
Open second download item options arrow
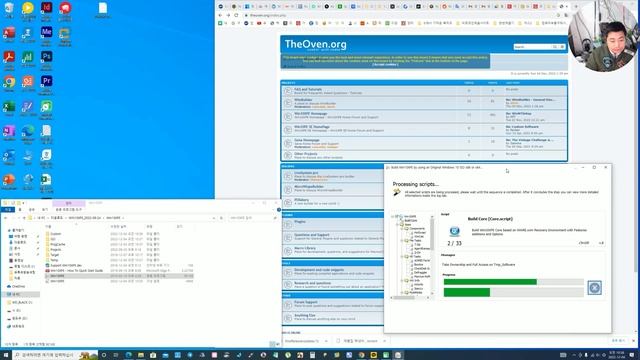384,341
